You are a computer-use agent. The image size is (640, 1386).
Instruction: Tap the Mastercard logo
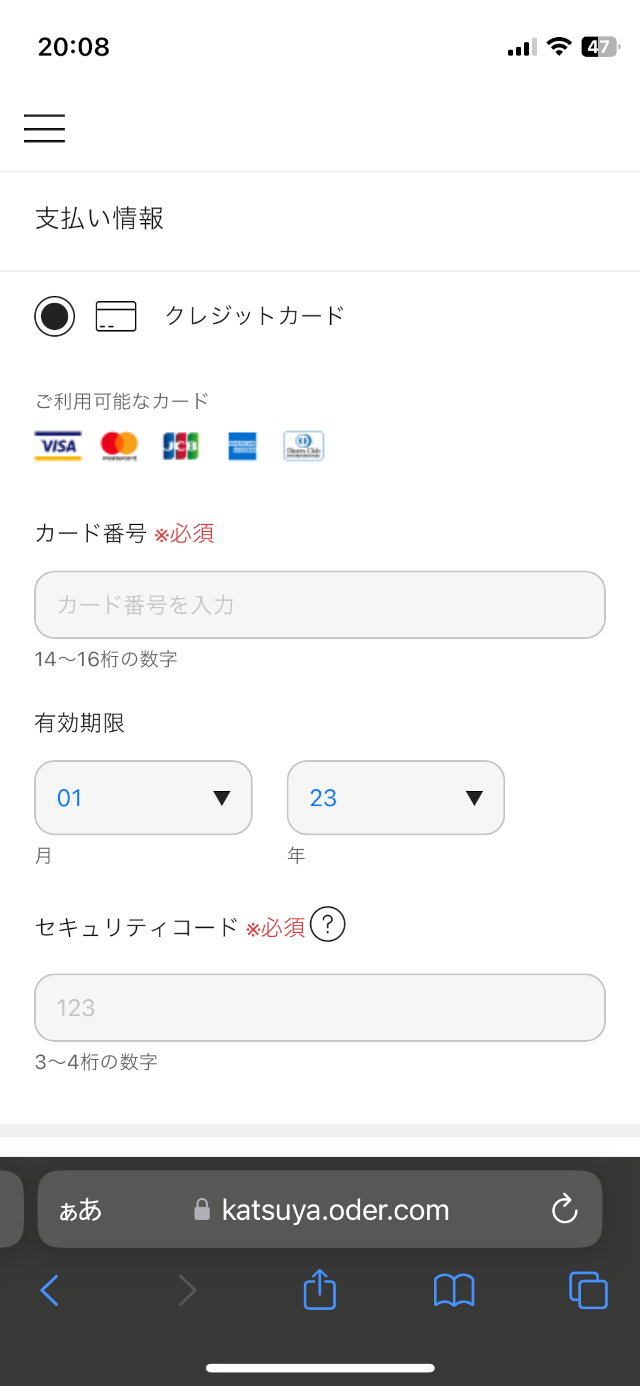pos(119,446)
